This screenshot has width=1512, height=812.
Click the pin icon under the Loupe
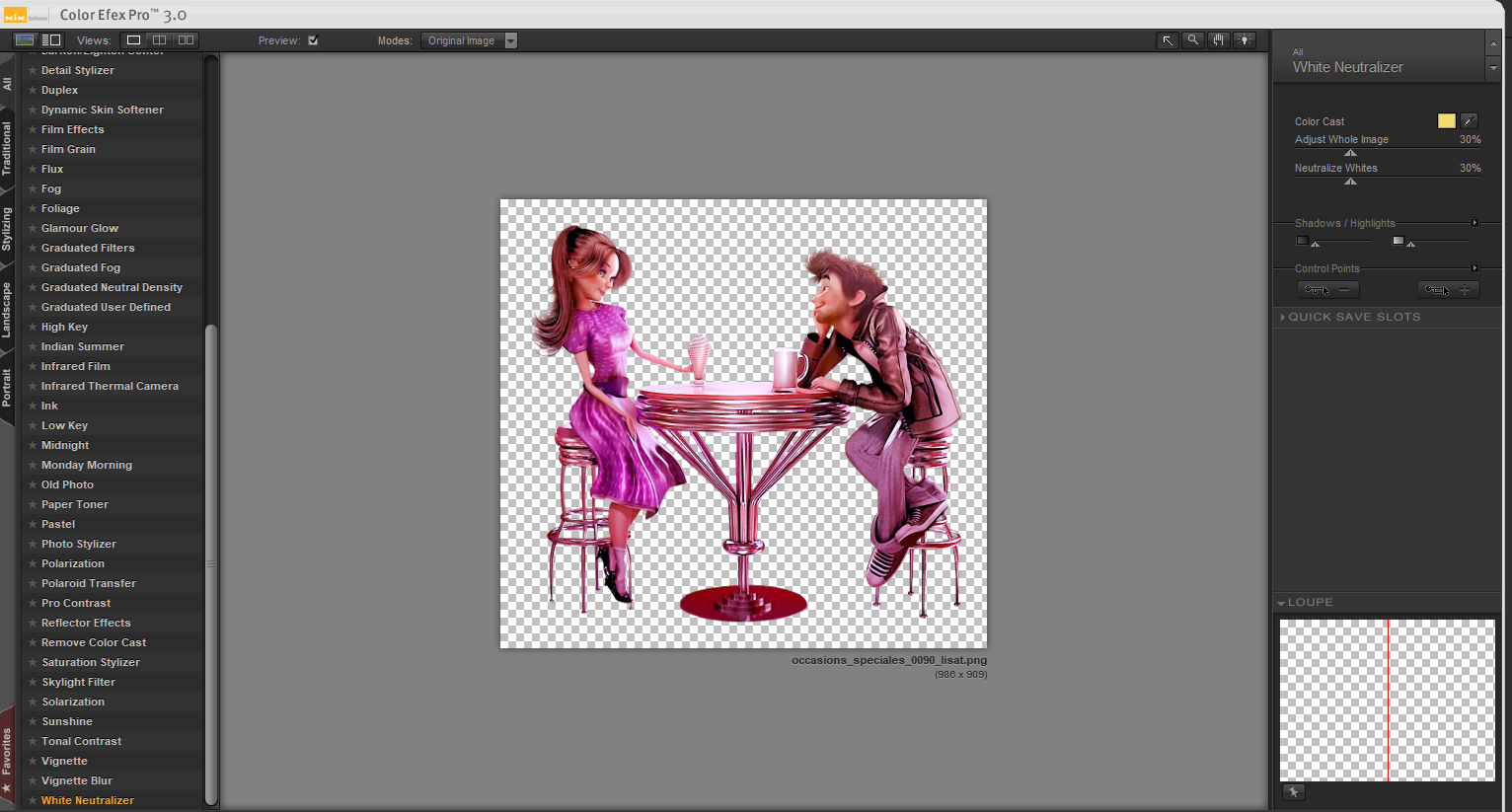tap(1293, 792)
